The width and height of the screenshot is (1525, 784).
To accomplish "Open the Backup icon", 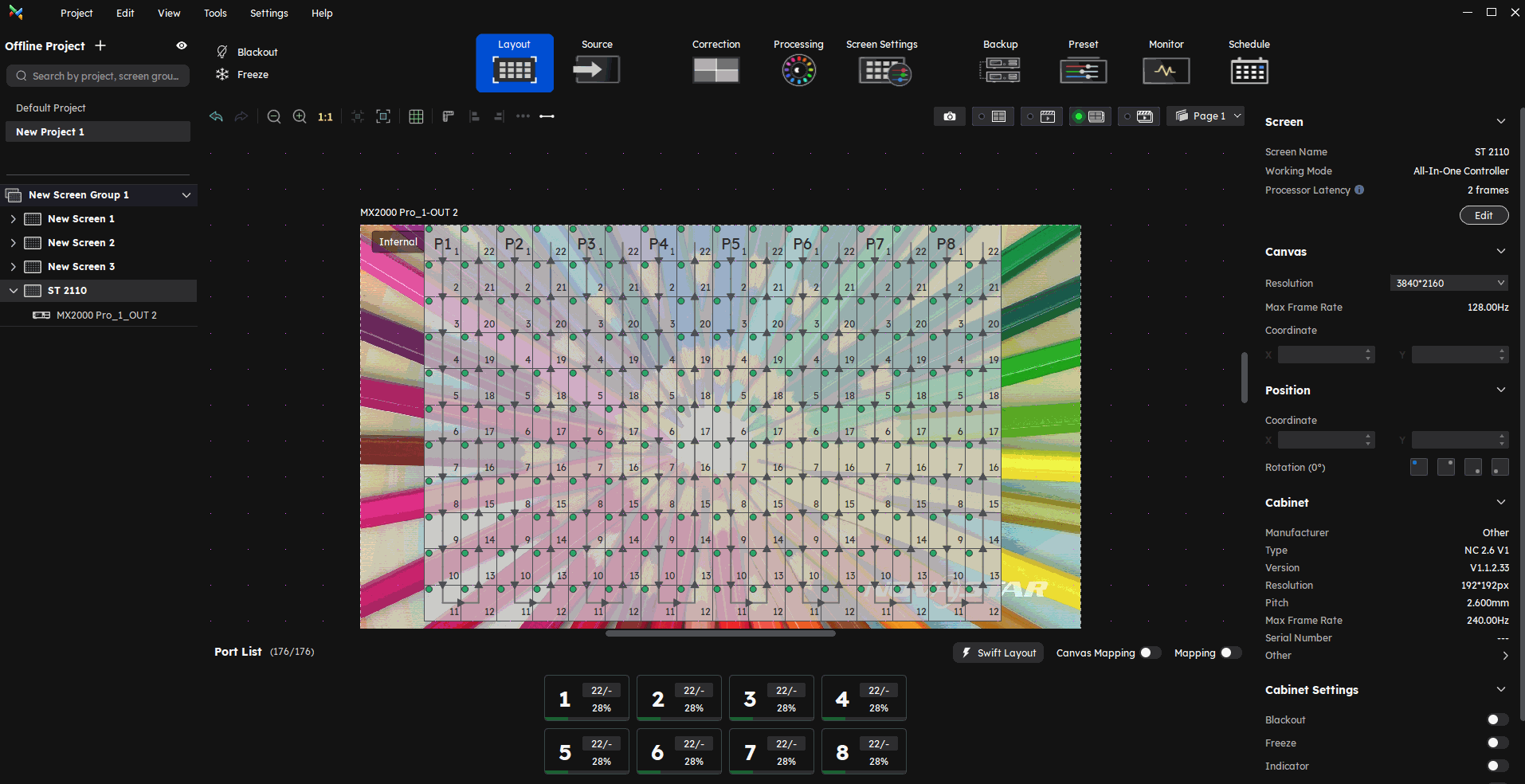I will coord(1000,71).
